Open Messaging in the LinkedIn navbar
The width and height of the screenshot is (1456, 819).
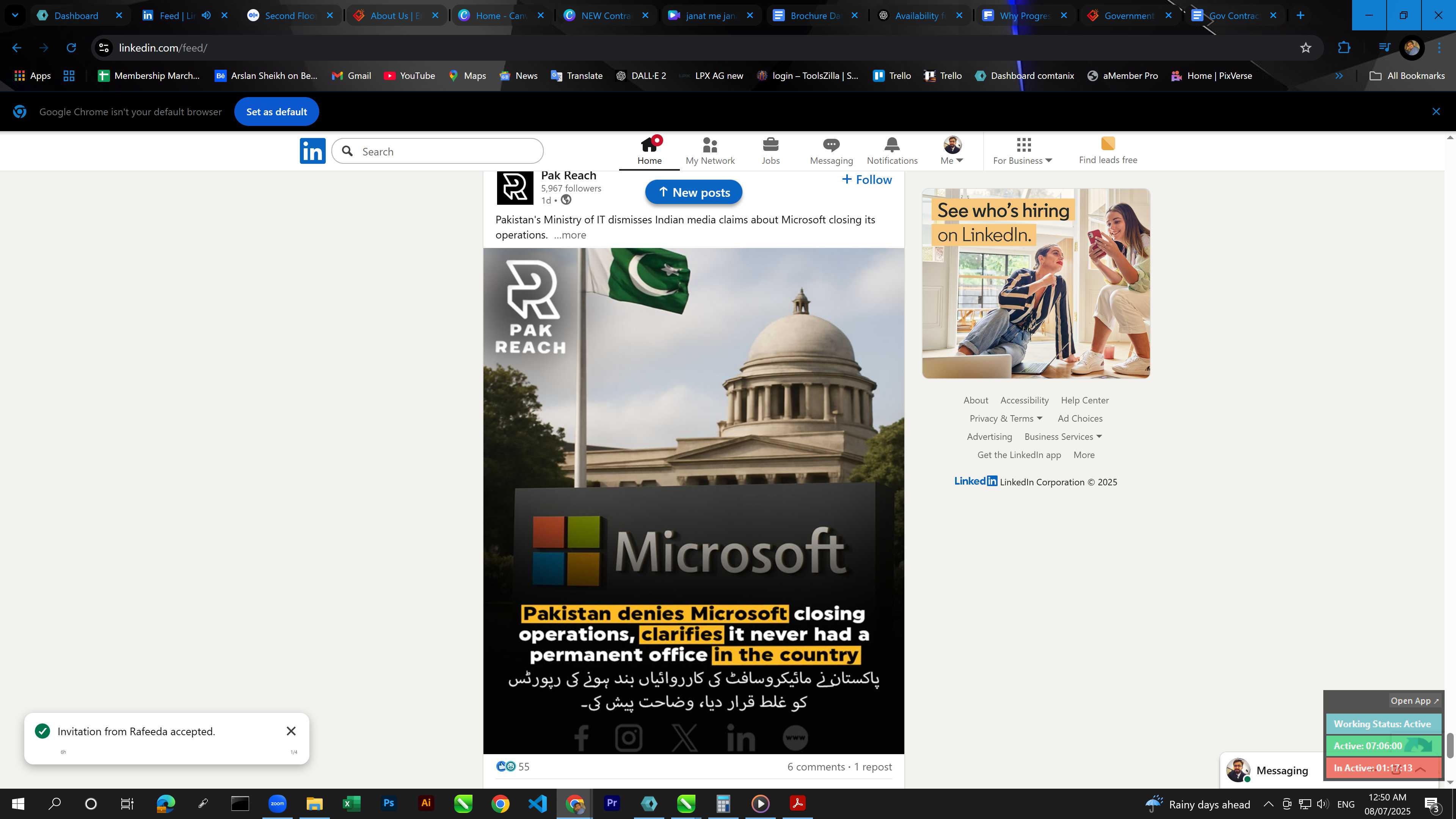tap(831, 152)
